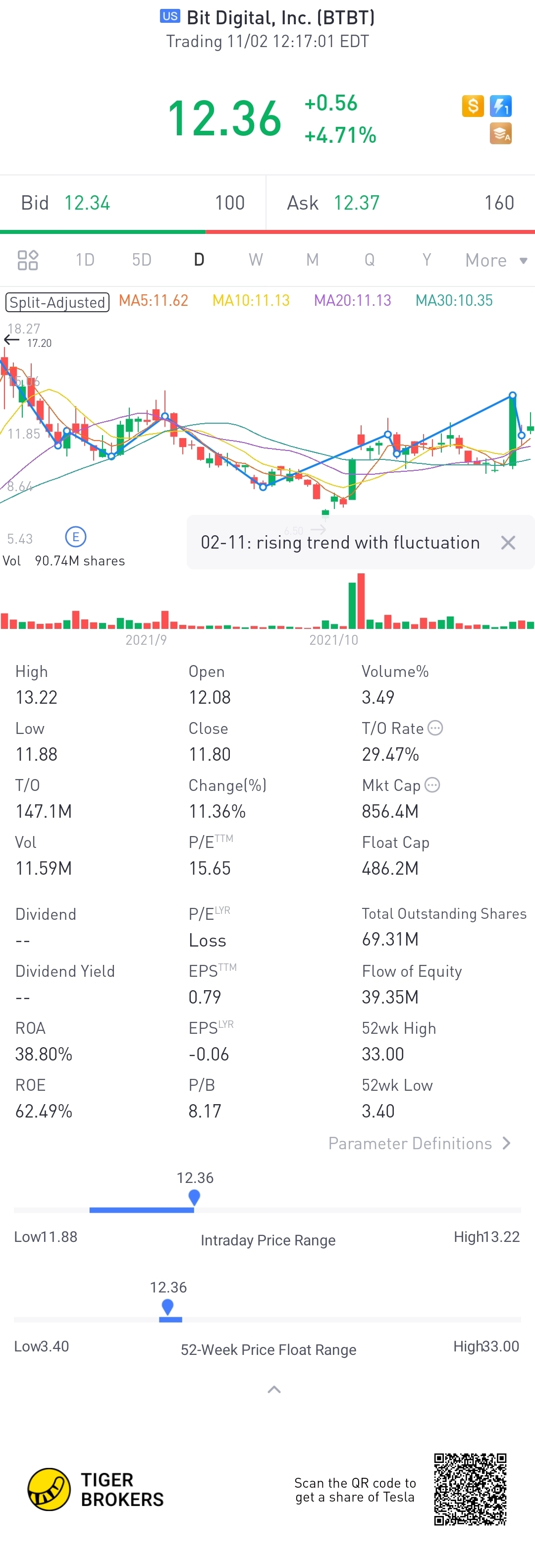
Task: Tap the MA30:10.35 indicator label
Action: (454, 300)
